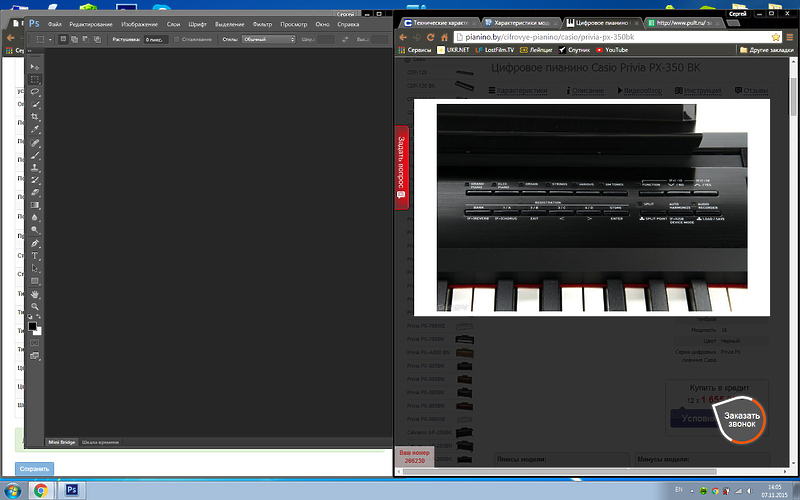This screenshot has width=800, height=500.
Task: Select the Path Selection tool
Action: click(35, 268)
